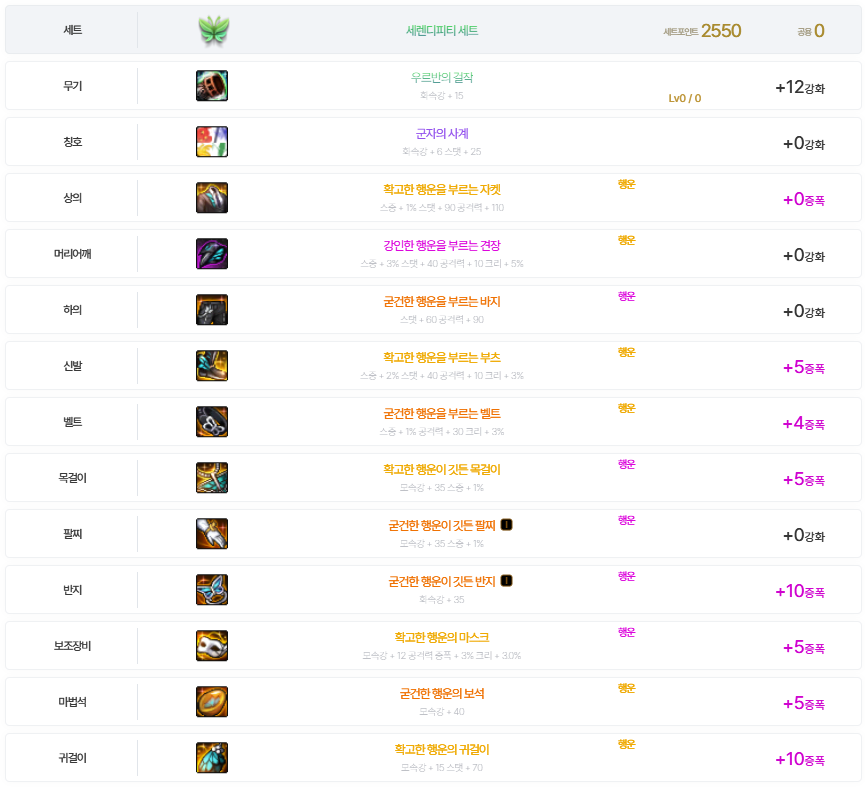Click the Serendipity set butterfly icon

click(213, 31)
